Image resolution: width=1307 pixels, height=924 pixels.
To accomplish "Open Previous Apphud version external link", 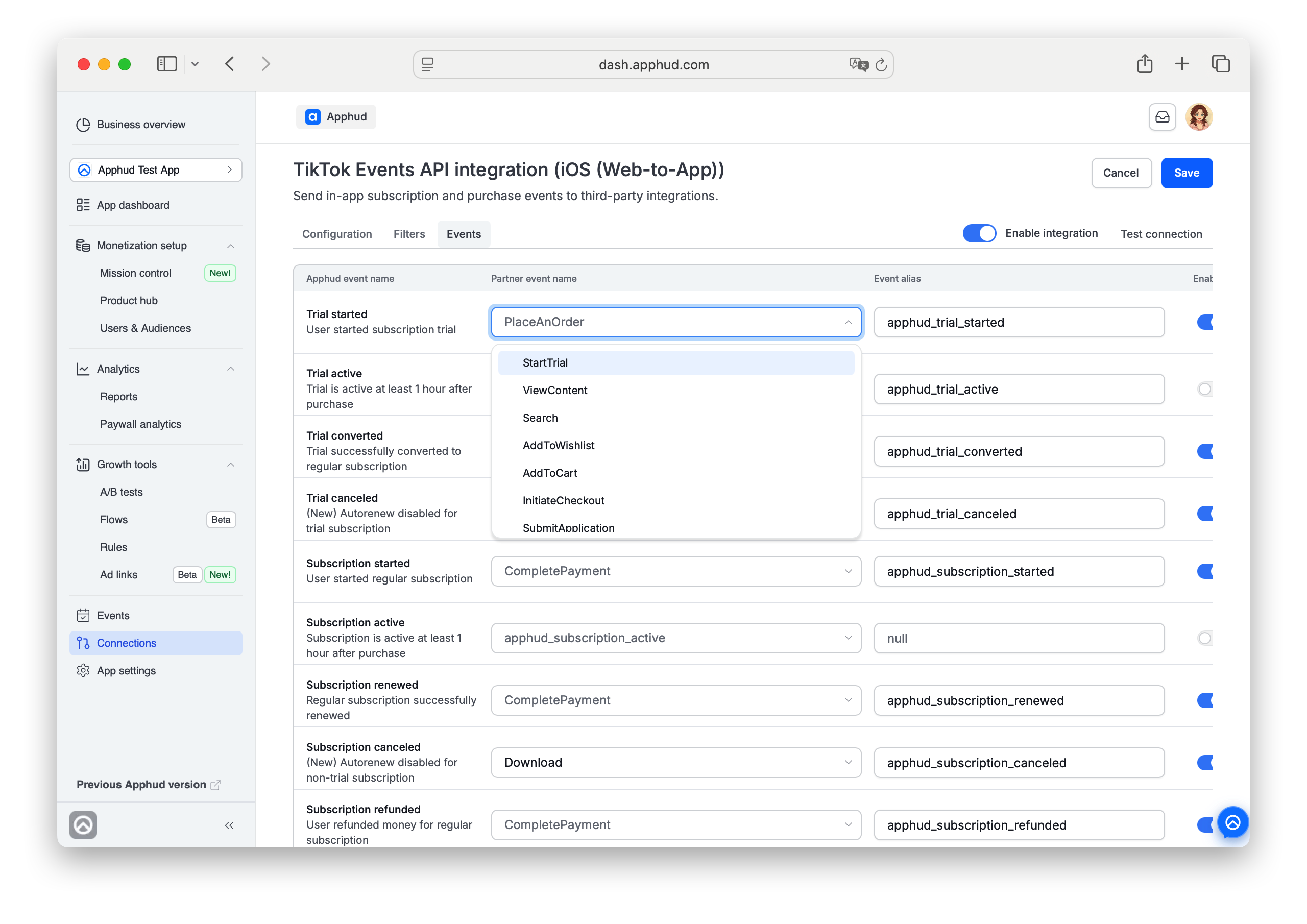I will coord(148,784).
